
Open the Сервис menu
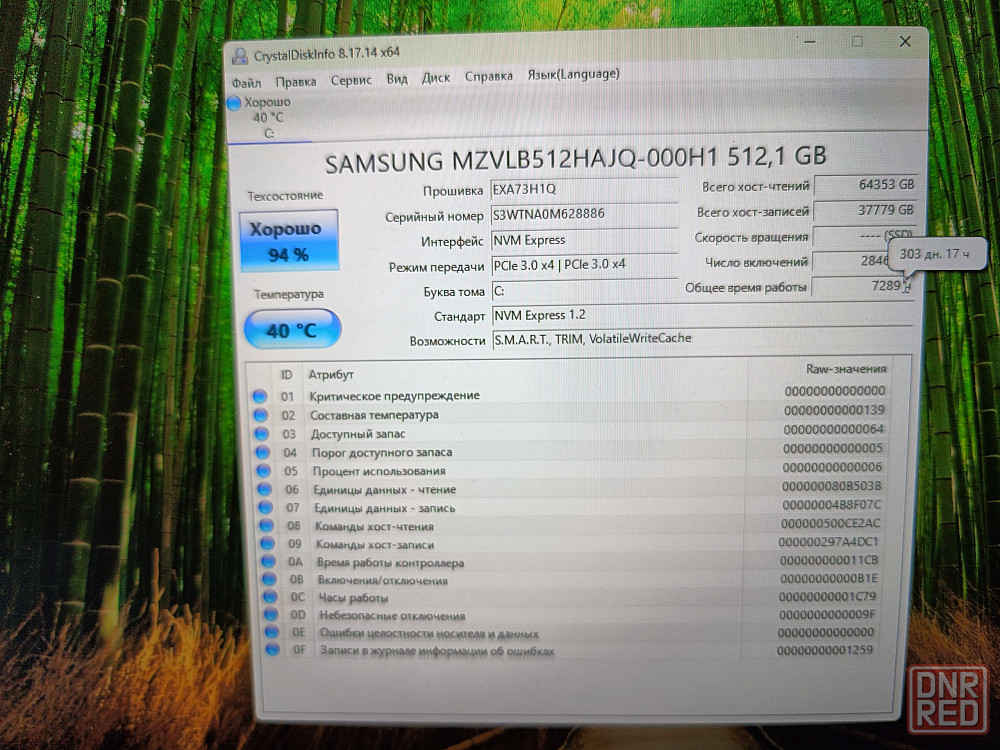click(x=351, y=80)
